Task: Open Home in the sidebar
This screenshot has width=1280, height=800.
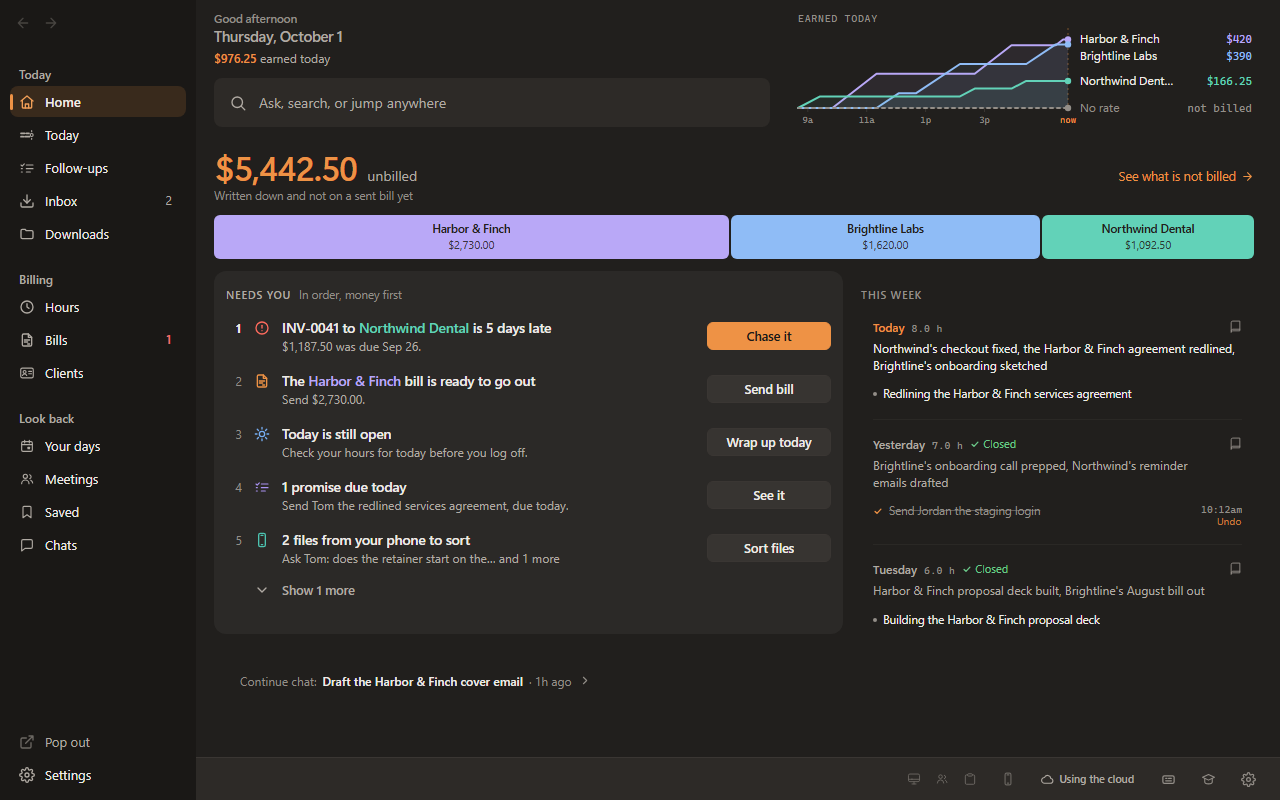Action: coord(98,102)
